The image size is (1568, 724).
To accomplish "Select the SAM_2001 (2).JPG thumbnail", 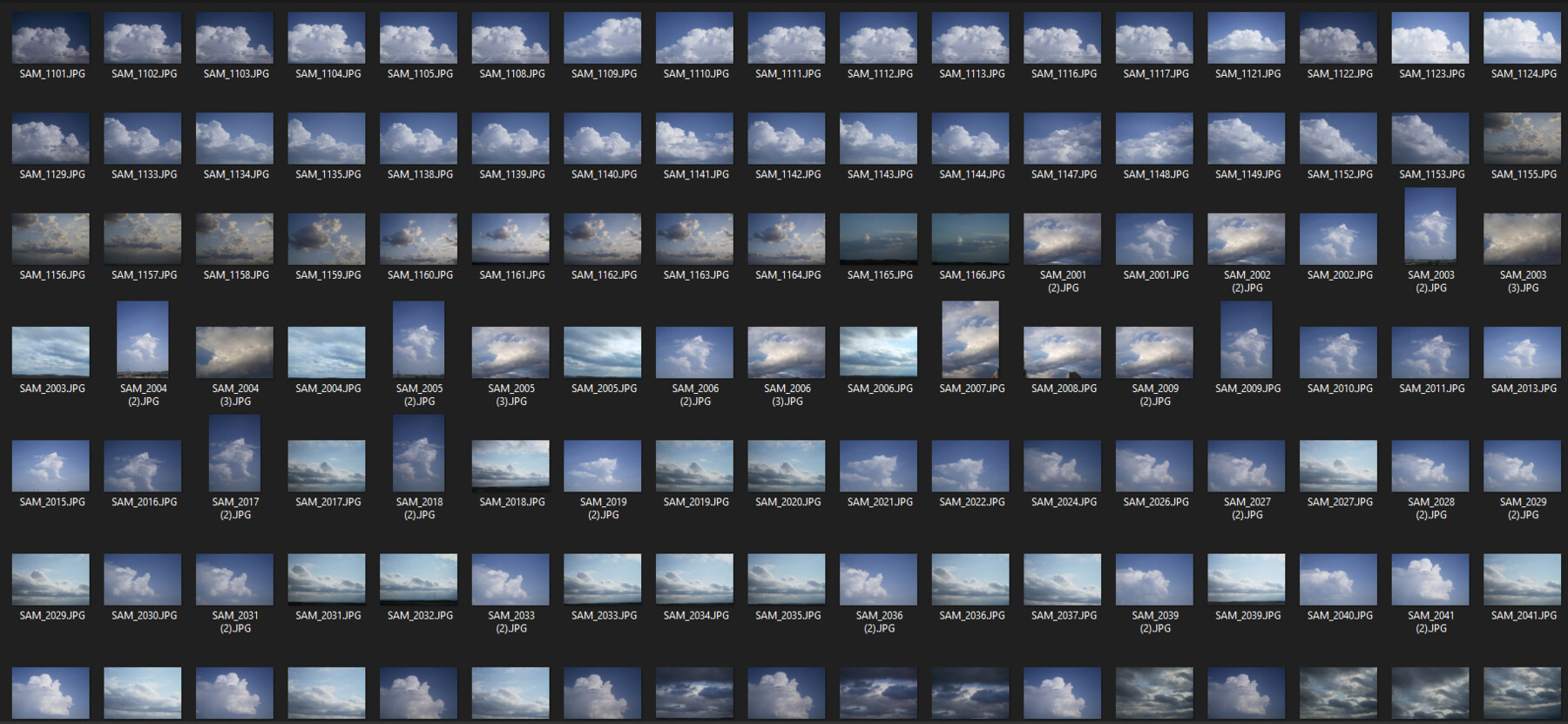I will point(1062,239).
